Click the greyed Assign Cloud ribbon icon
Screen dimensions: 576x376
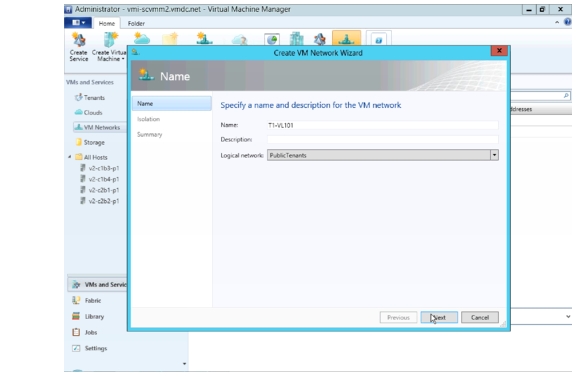click(x=239, y=39)
